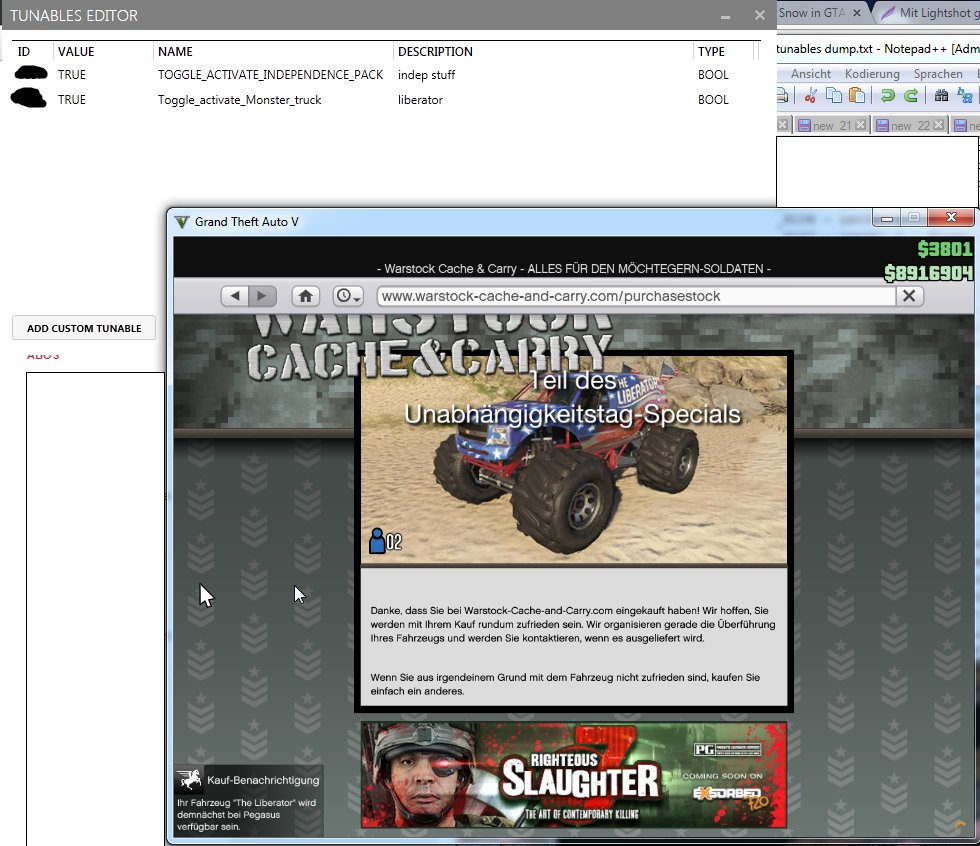Toggle TRUE value for TOGGLE_ACTIVATE_INDEPENDENCE_PACK

click(72, 75)
